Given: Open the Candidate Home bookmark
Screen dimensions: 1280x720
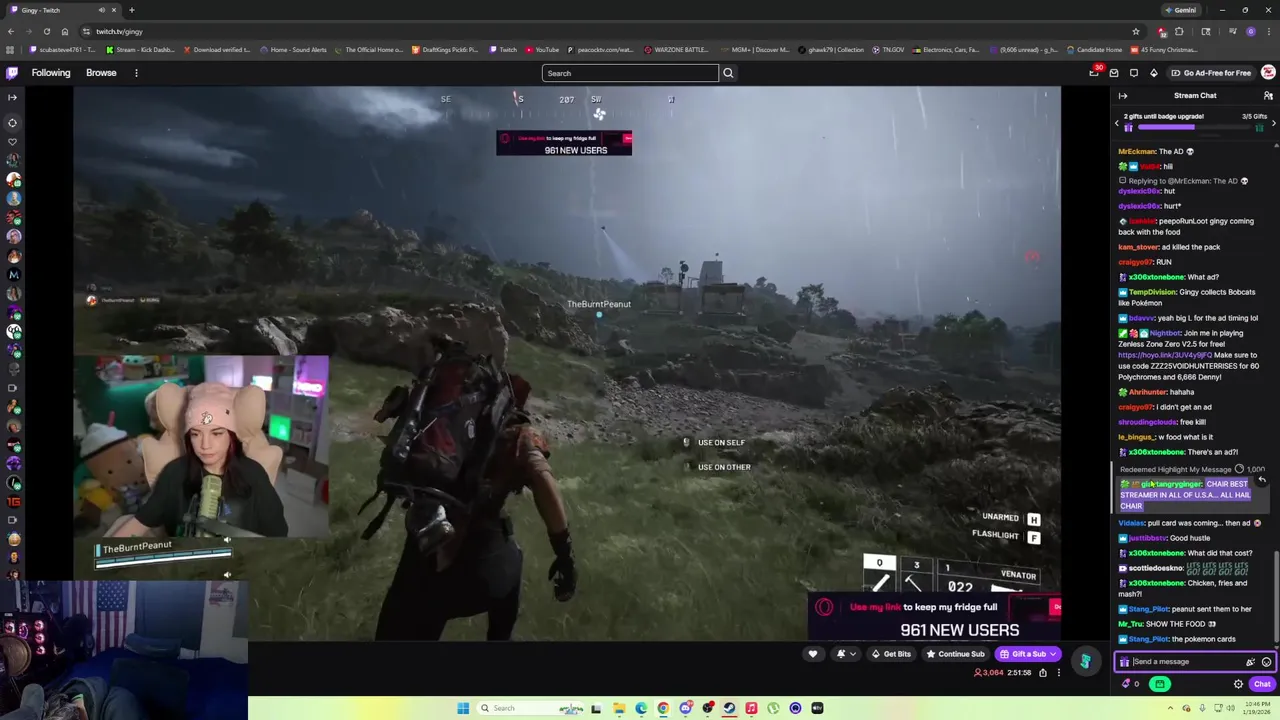Looking at the screenshot, I should pos(1094,50).
